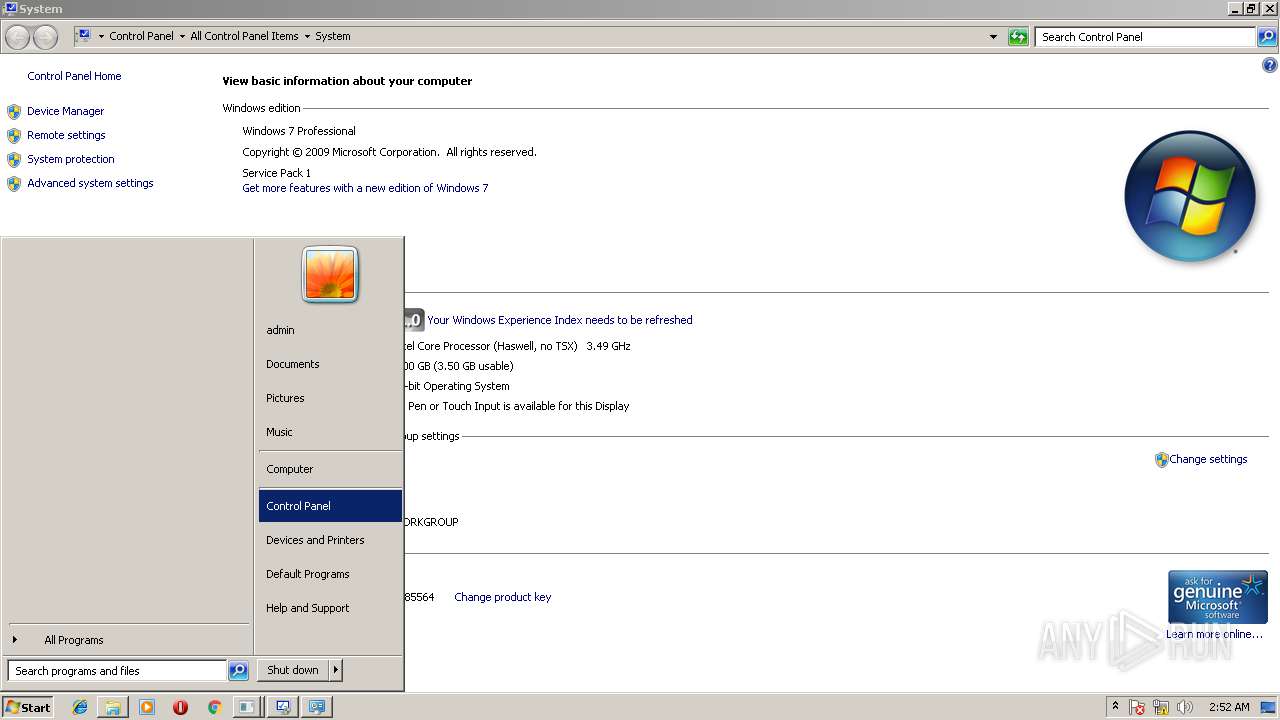Screen dimensions: 1280x720
Task: Expand the dropdown arrow before Control Panel breadcrumb
Action: tap(101, 36)
